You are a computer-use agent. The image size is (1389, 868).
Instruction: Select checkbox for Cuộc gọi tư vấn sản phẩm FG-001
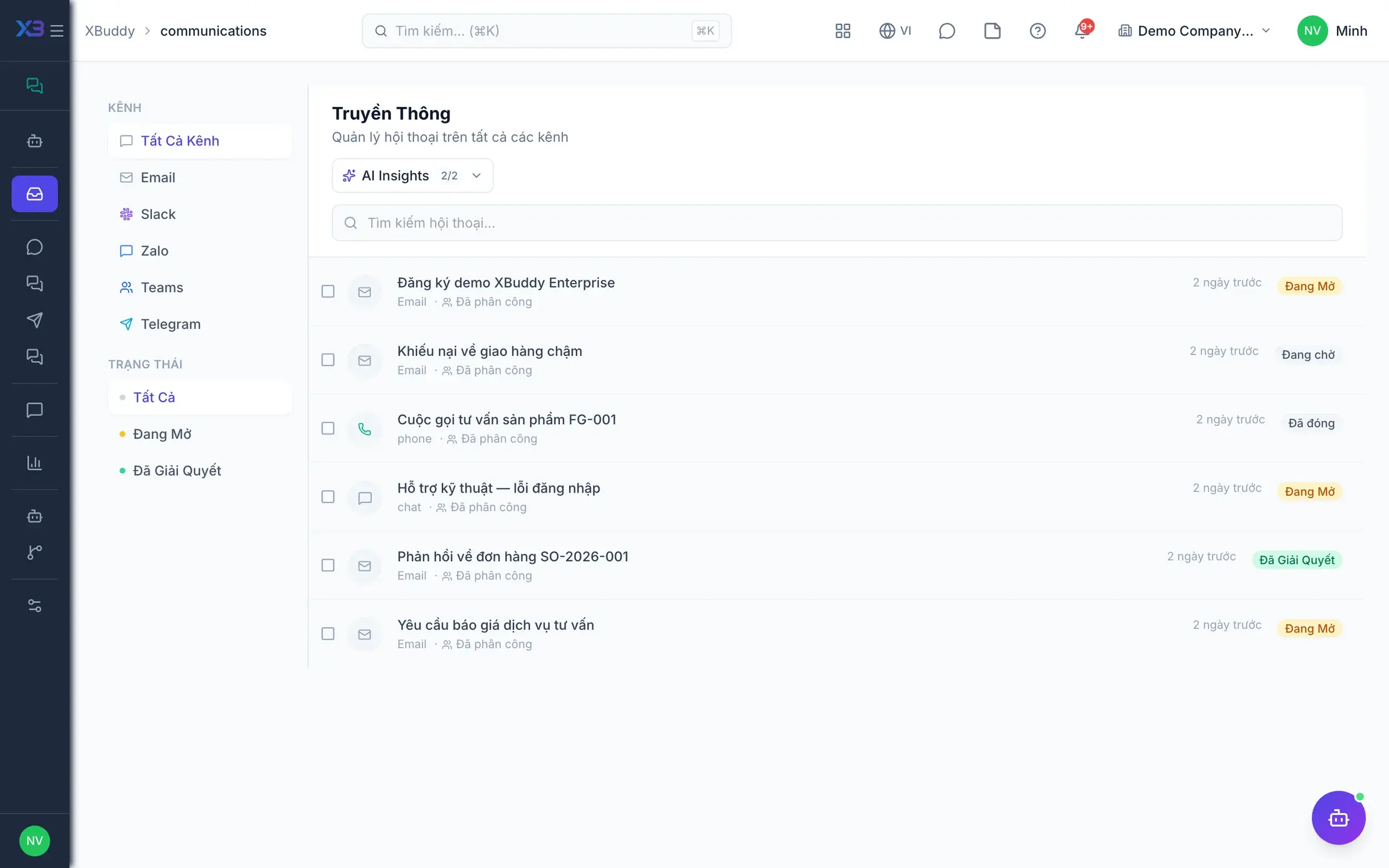(x=328, y=428)
